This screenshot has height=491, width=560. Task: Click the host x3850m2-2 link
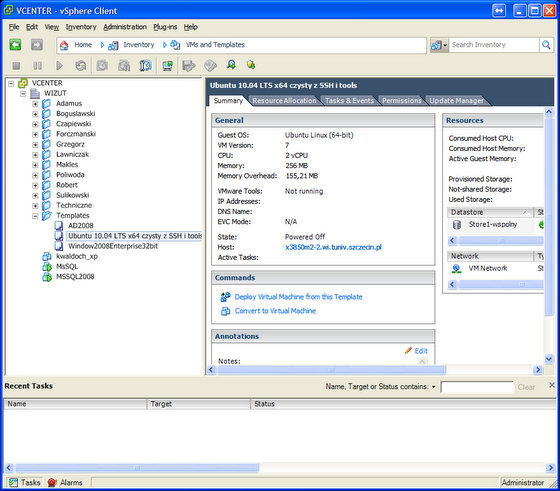pyautogui.click(x=333, y=247)
